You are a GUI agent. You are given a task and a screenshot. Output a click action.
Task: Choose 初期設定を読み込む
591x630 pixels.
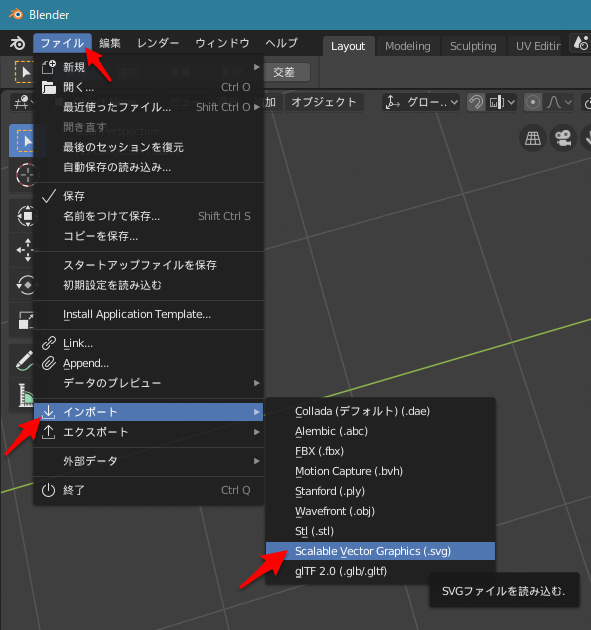coord(149,285)
